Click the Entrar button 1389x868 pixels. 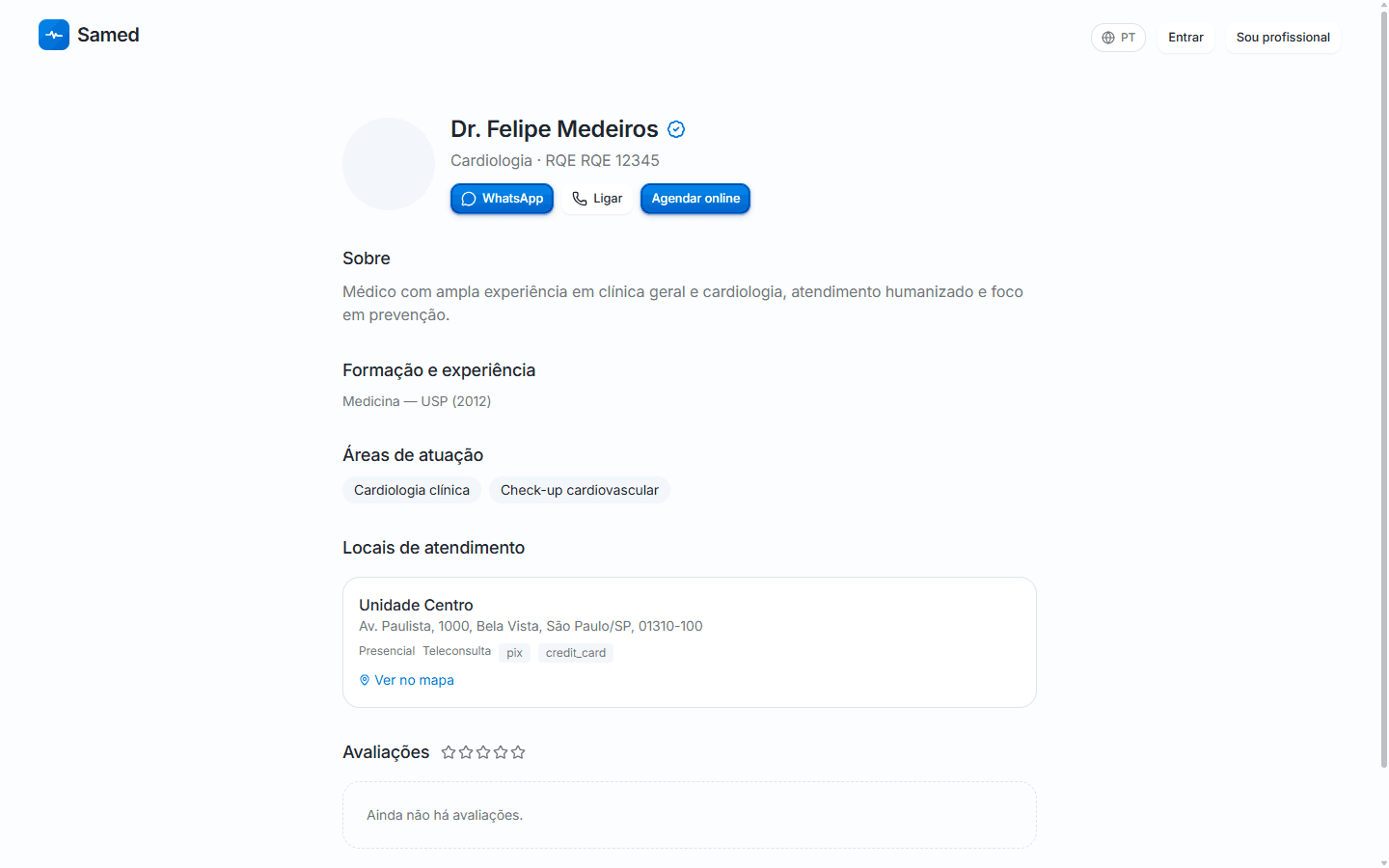click(1185, 38)
